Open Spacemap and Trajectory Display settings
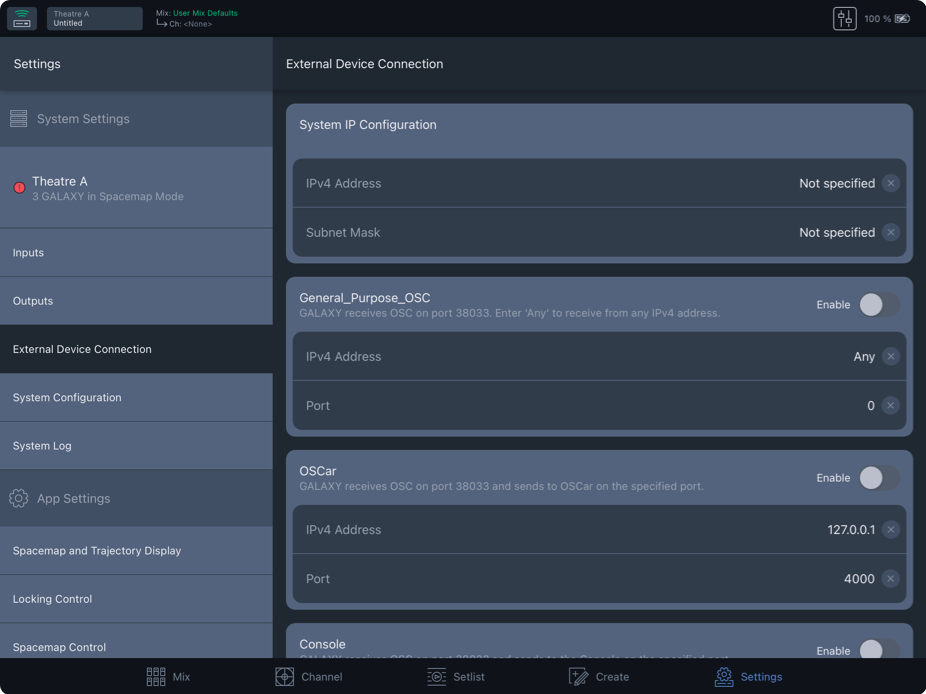The width and height of the screenshot is (926, 694). (x=136, y=550)
